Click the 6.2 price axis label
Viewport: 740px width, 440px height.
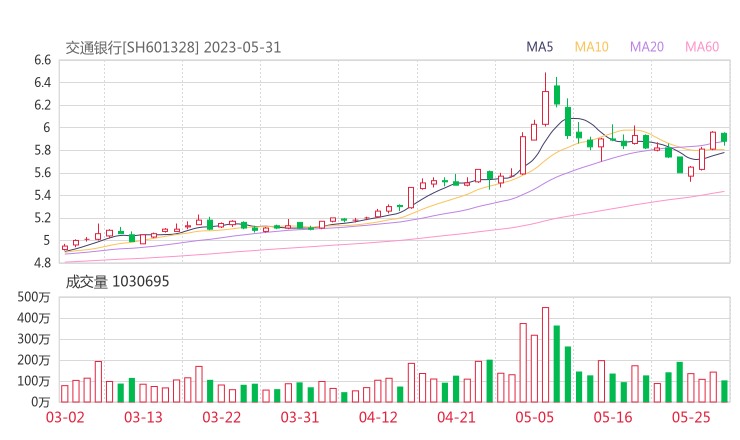coord(42,105)
